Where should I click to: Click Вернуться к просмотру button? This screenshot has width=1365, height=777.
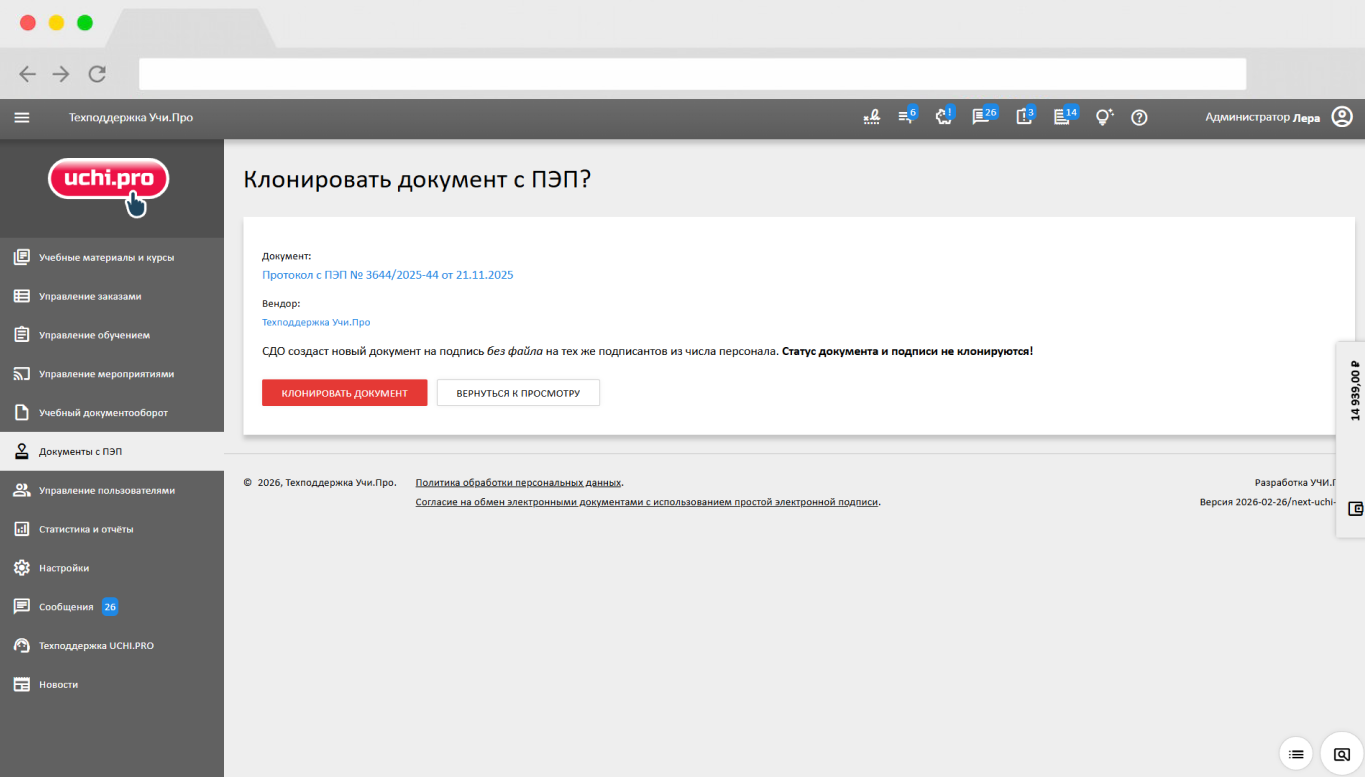(x=518, y=393)
